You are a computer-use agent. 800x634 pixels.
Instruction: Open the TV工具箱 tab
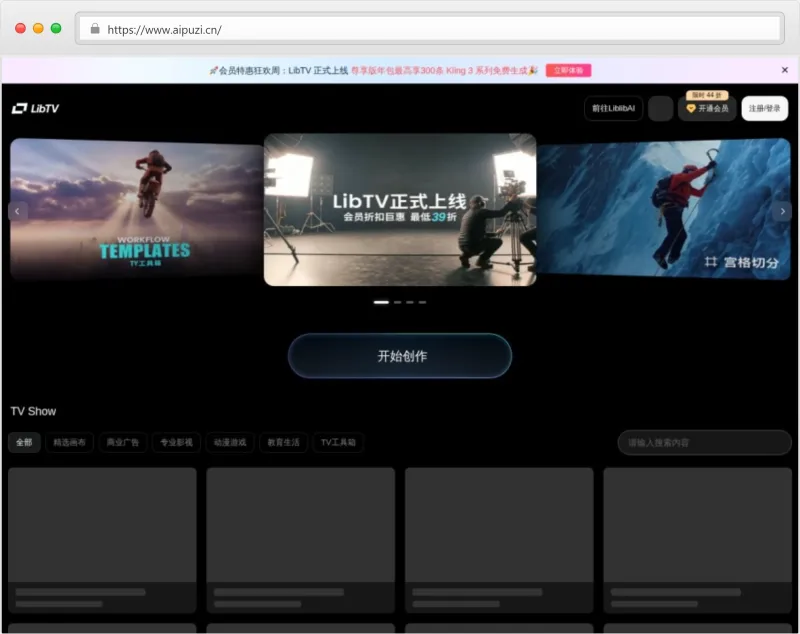point(339,442)
